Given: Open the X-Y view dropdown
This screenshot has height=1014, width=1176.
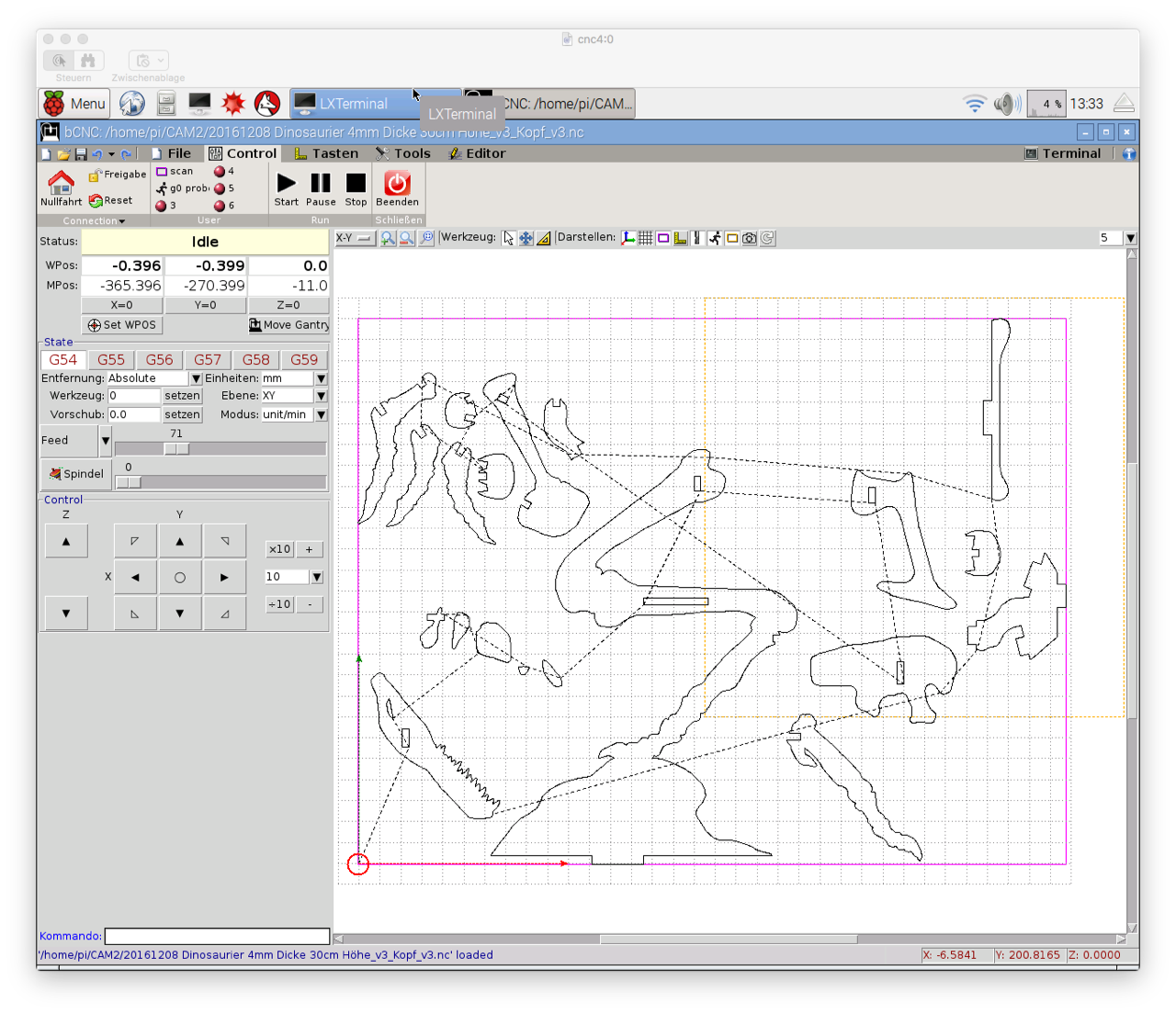Looking at the screenshot, I should click(355, 238).
